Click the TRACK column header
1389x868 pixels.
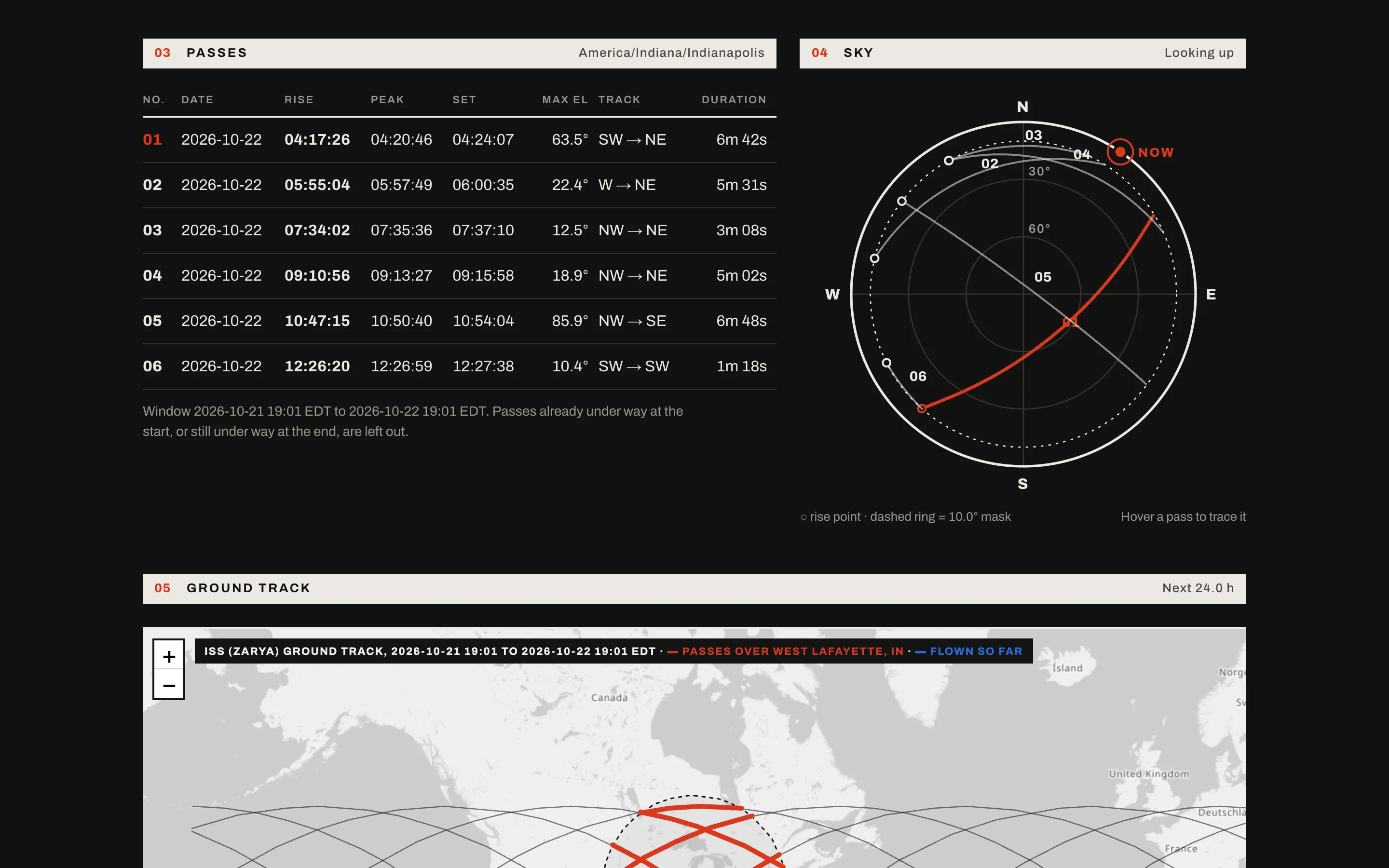click(619, 100)
